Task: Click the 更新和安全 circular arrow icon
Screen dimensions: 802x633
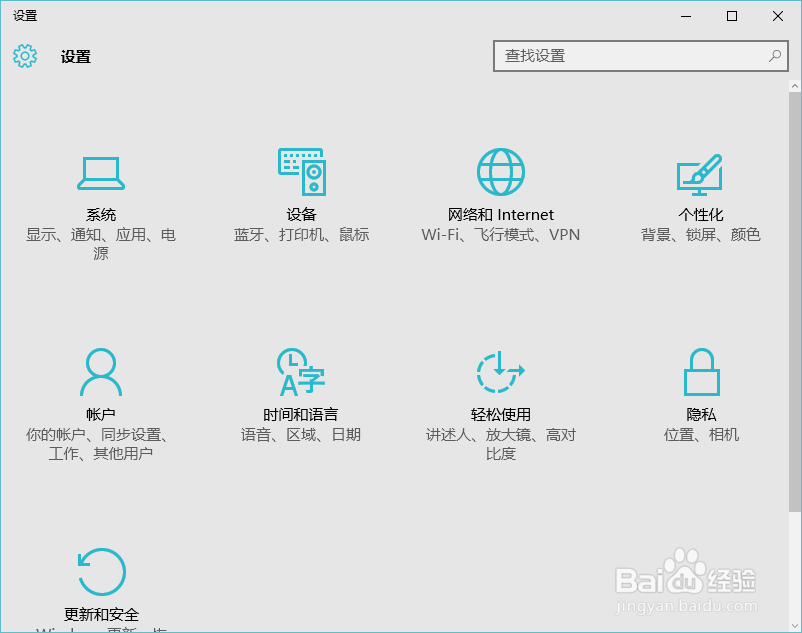Action: [100, 572]
